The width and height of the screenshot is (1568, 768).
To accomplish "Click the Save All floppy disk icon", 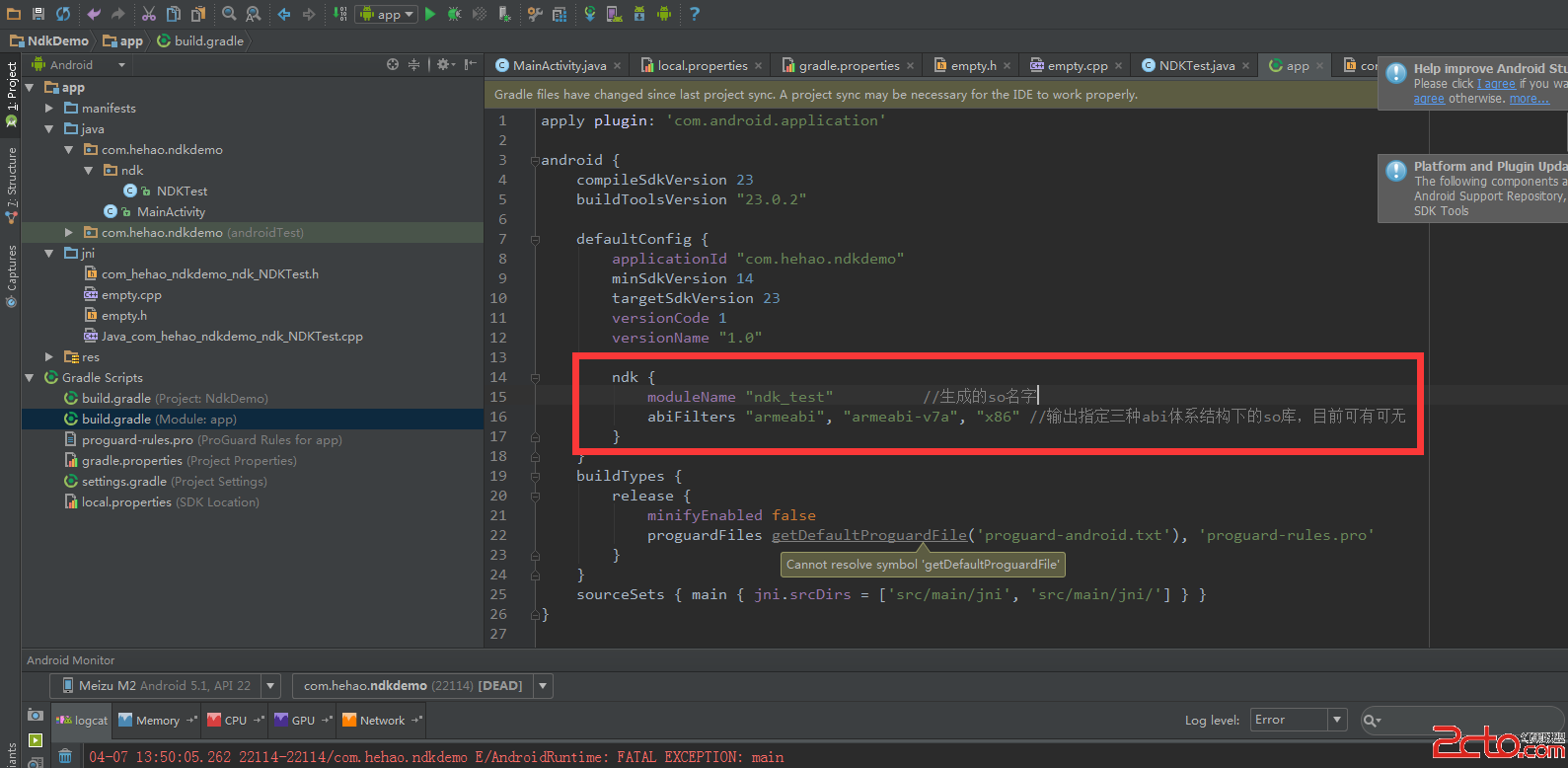I will coord(38,14).
